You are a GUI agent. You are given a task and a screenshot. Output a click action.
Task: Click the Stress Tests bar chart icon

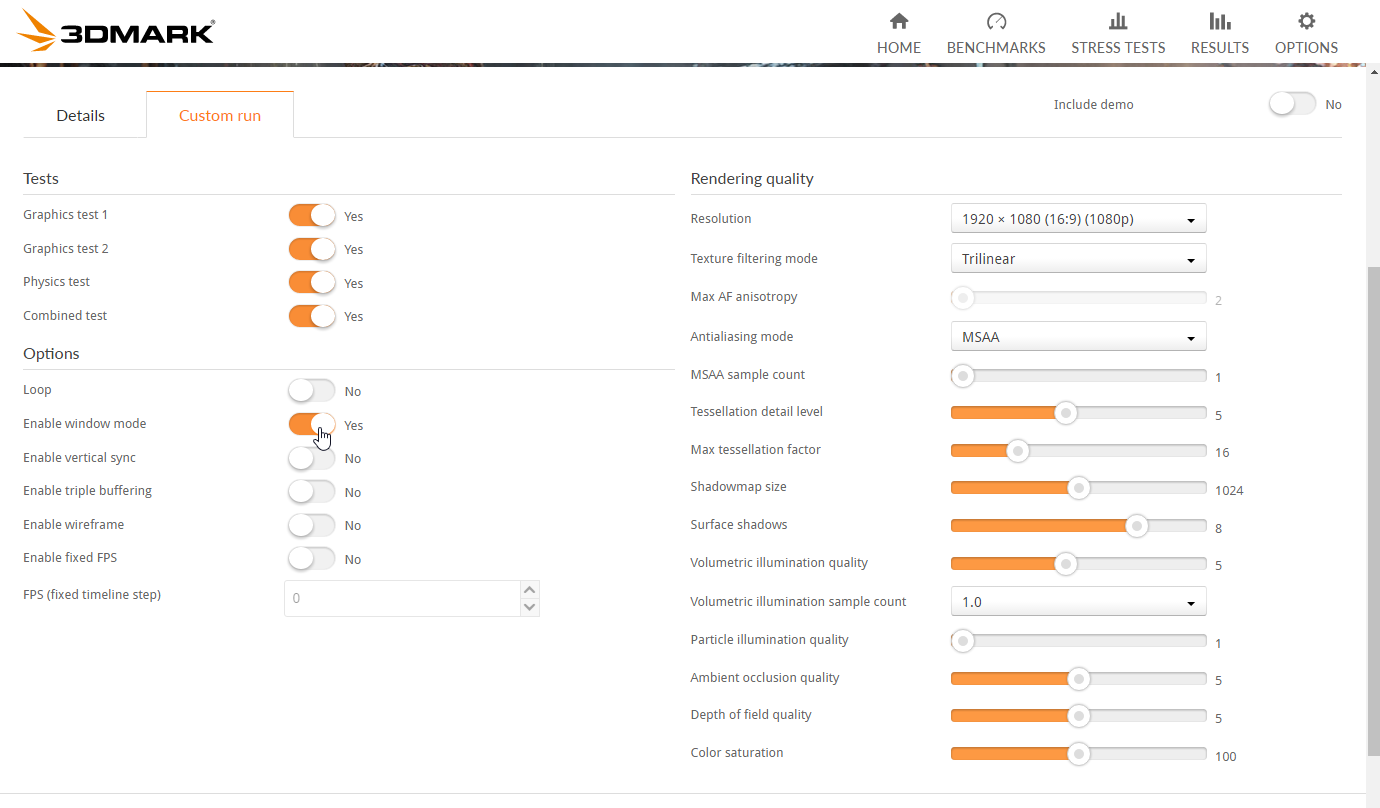(x=1118, y=21)
